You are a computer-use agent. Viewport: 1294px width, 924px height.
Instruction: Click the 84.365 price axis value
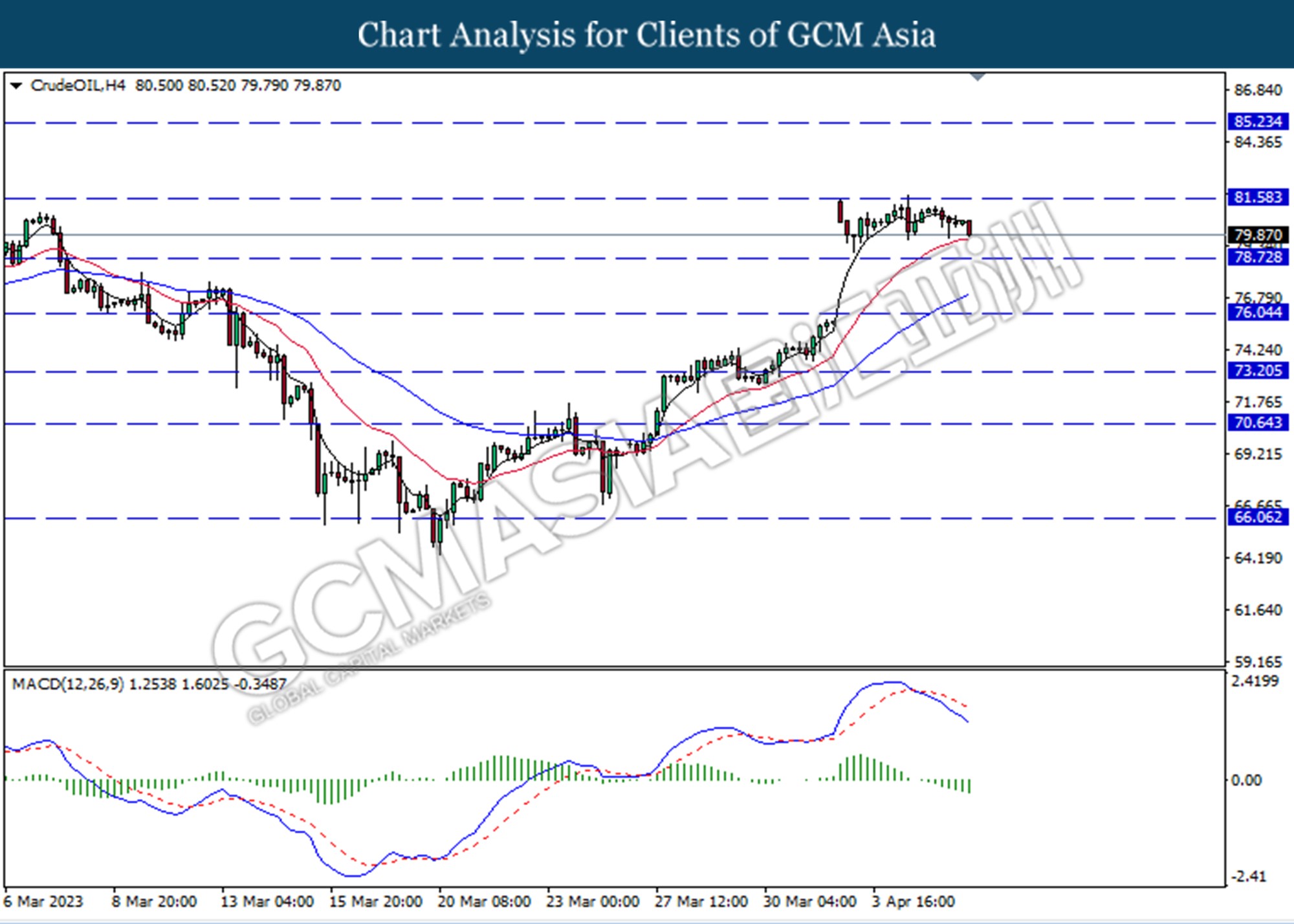coord(1258,142)
